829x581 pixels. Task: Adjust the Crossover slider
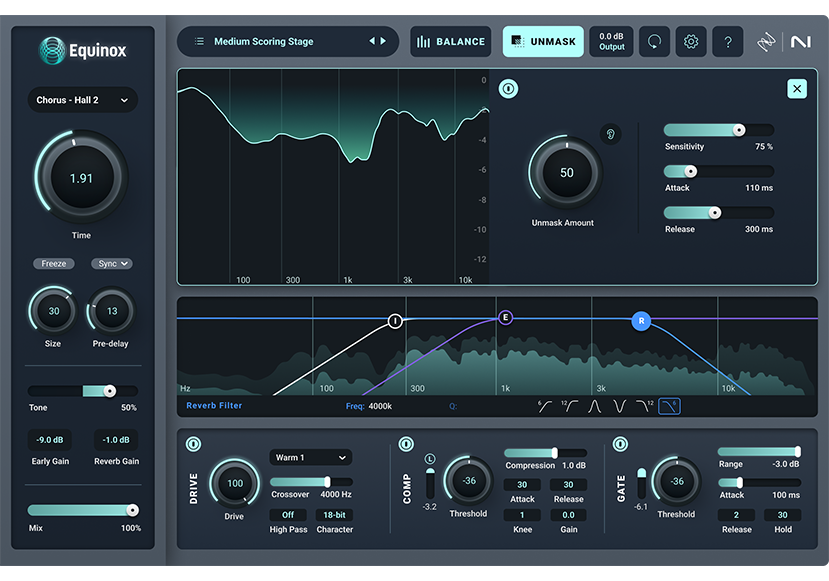311,482
